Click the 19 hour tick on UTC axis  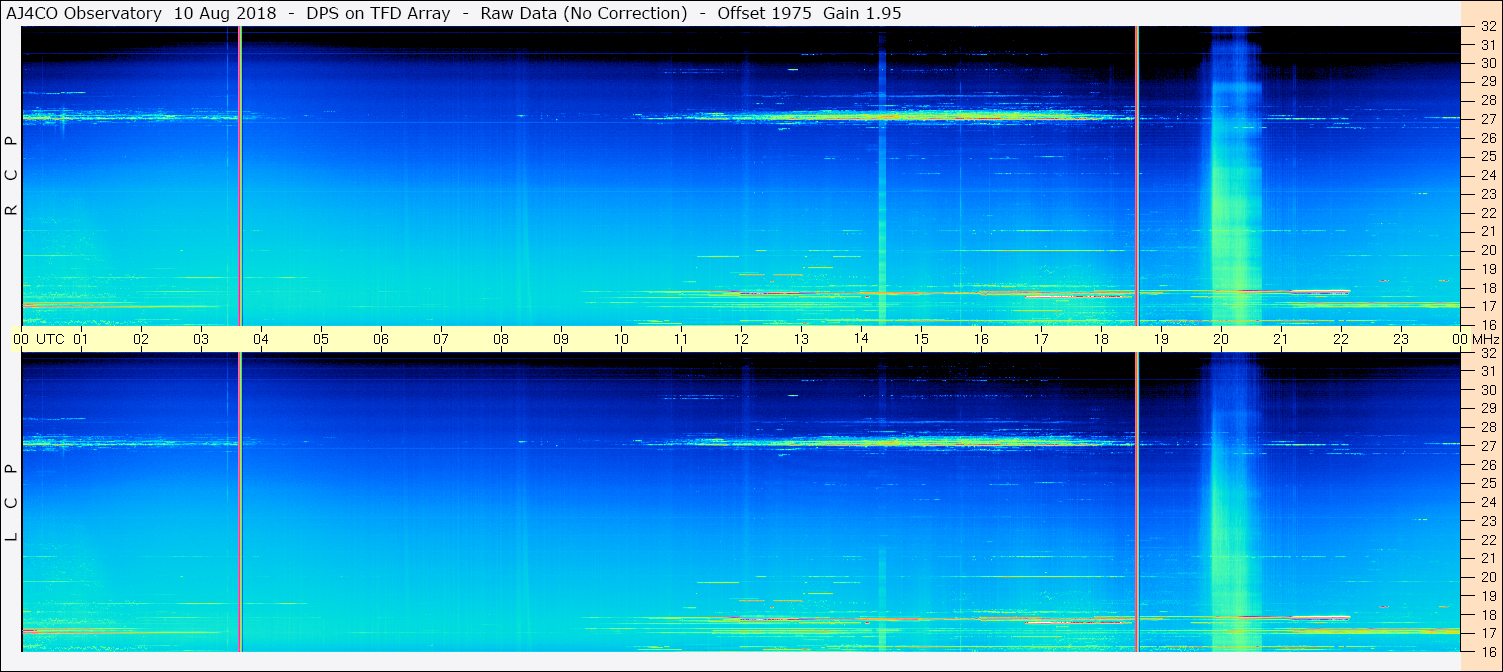click(x=1161, y=339)
